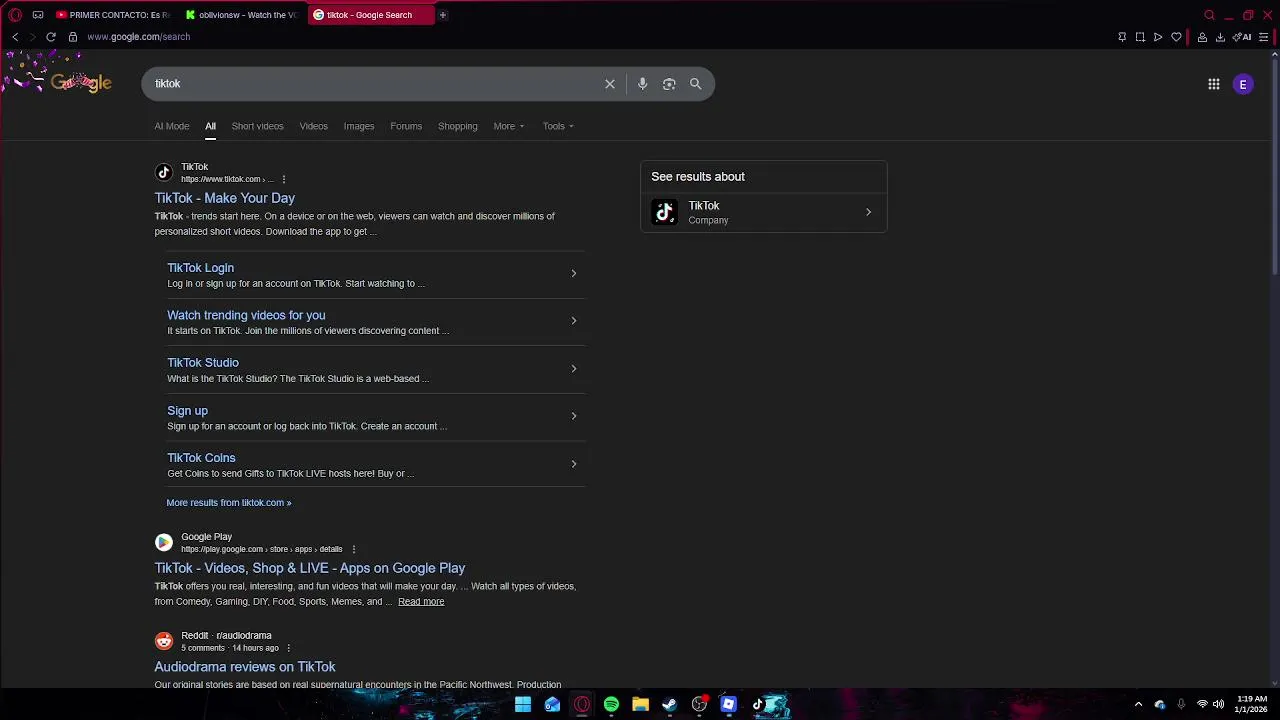Screen dimensions: 1280x720
Task: Show hidden system tray icons
Action: point(1138,704)
